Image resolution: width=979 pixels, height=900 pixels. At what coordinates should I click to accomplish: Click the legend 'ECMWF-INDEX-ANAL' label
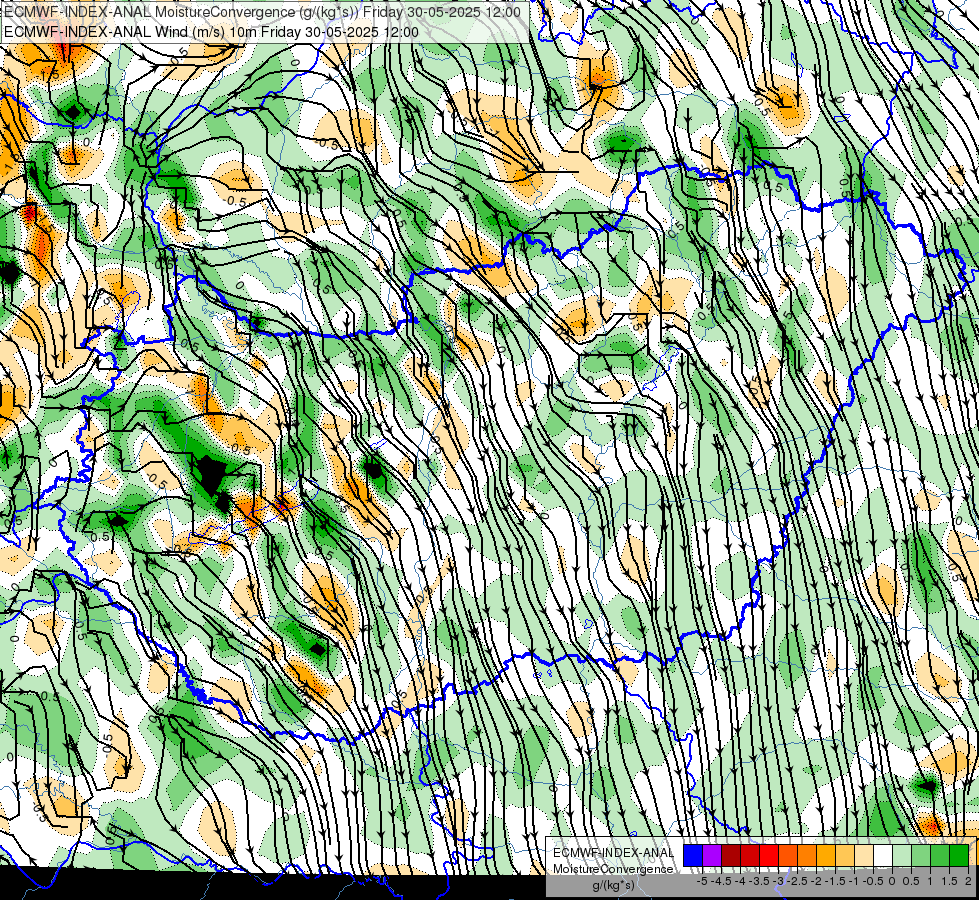613,853
